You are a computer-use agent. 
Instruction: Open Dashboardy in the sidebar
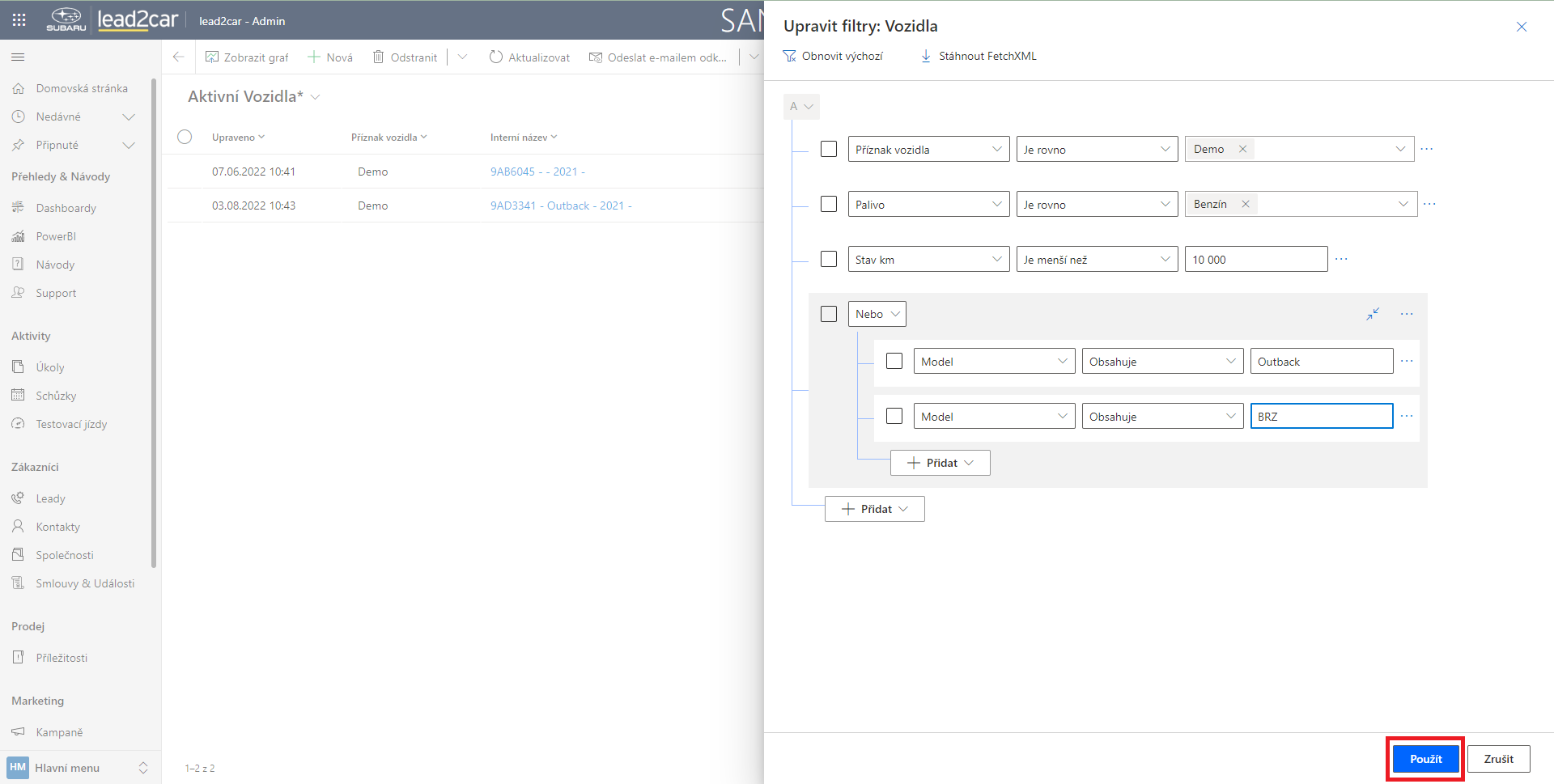[66, 208]
